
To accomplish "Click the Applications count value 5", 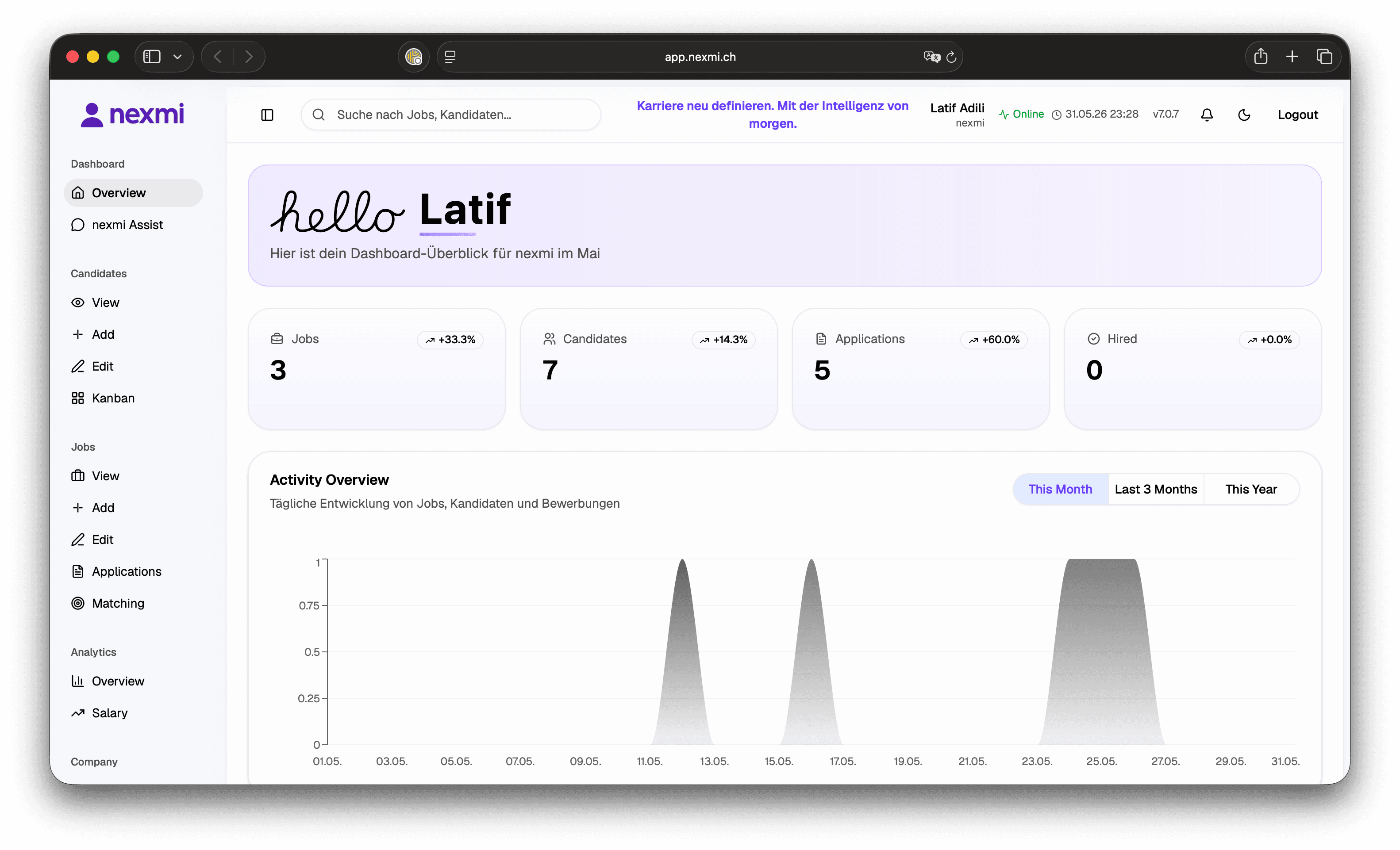I will point(822,370).
